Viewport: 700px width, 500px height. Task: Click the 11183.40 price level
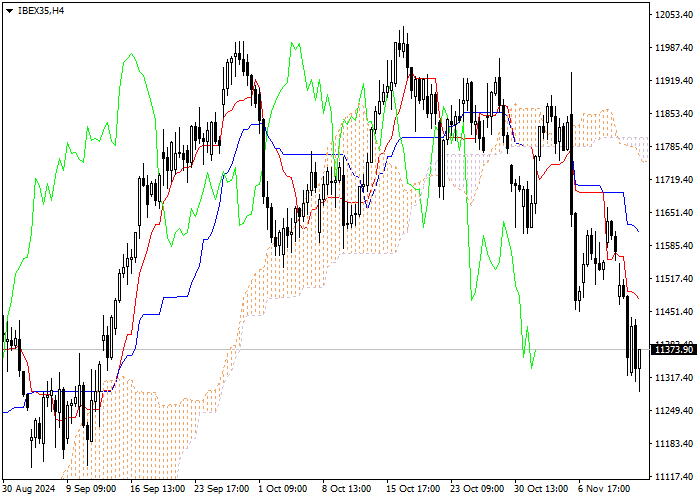(674, 444)
